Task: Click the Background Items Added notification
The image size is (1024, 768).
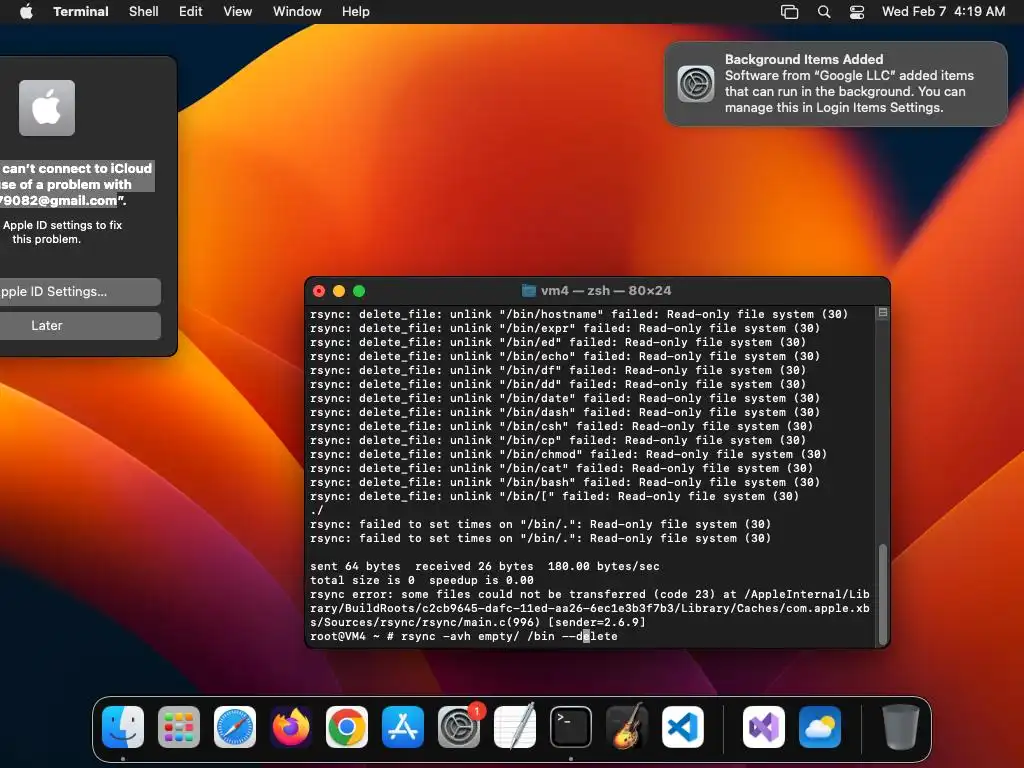Action: (836, 84)
